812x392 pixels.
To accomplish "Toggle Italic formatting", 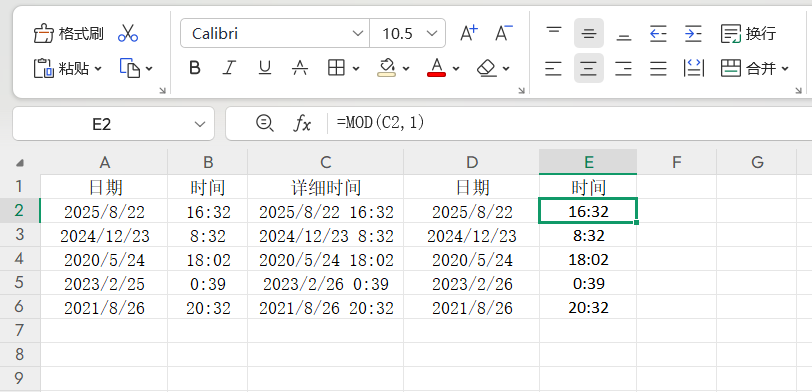I will click(229, 68).
